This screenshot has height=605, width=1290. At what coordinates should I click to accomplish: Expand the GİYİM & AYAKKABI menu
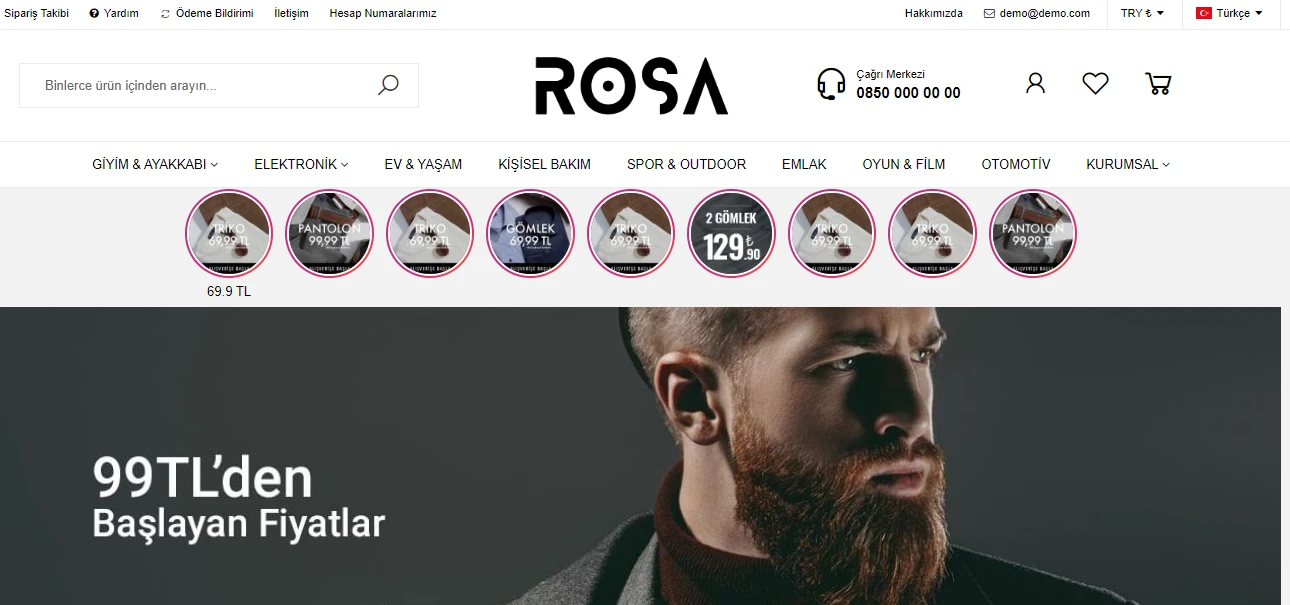[155, 164]
